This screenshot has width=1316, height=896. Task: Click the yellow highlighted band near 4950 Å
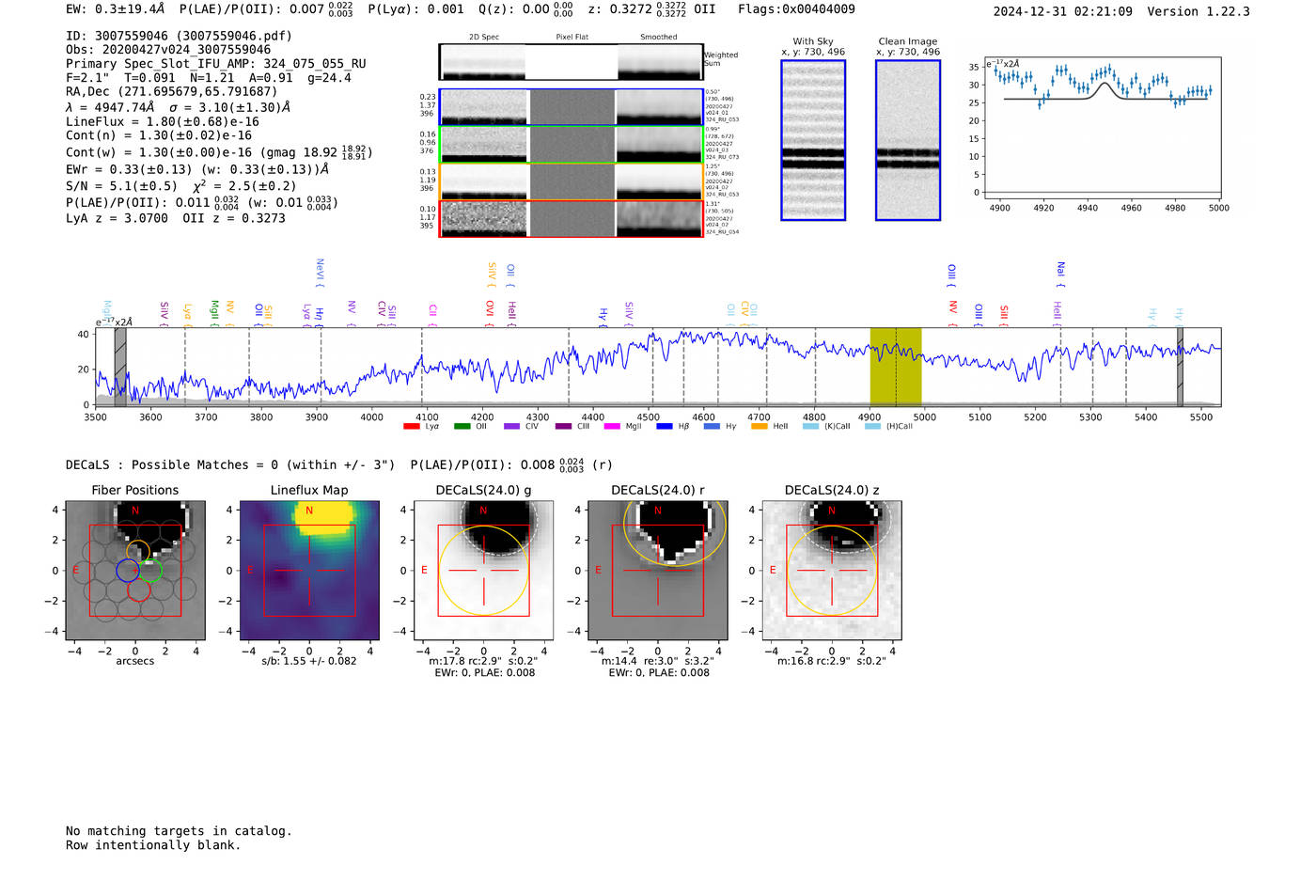pyautogui.click(x=896, y=367)
